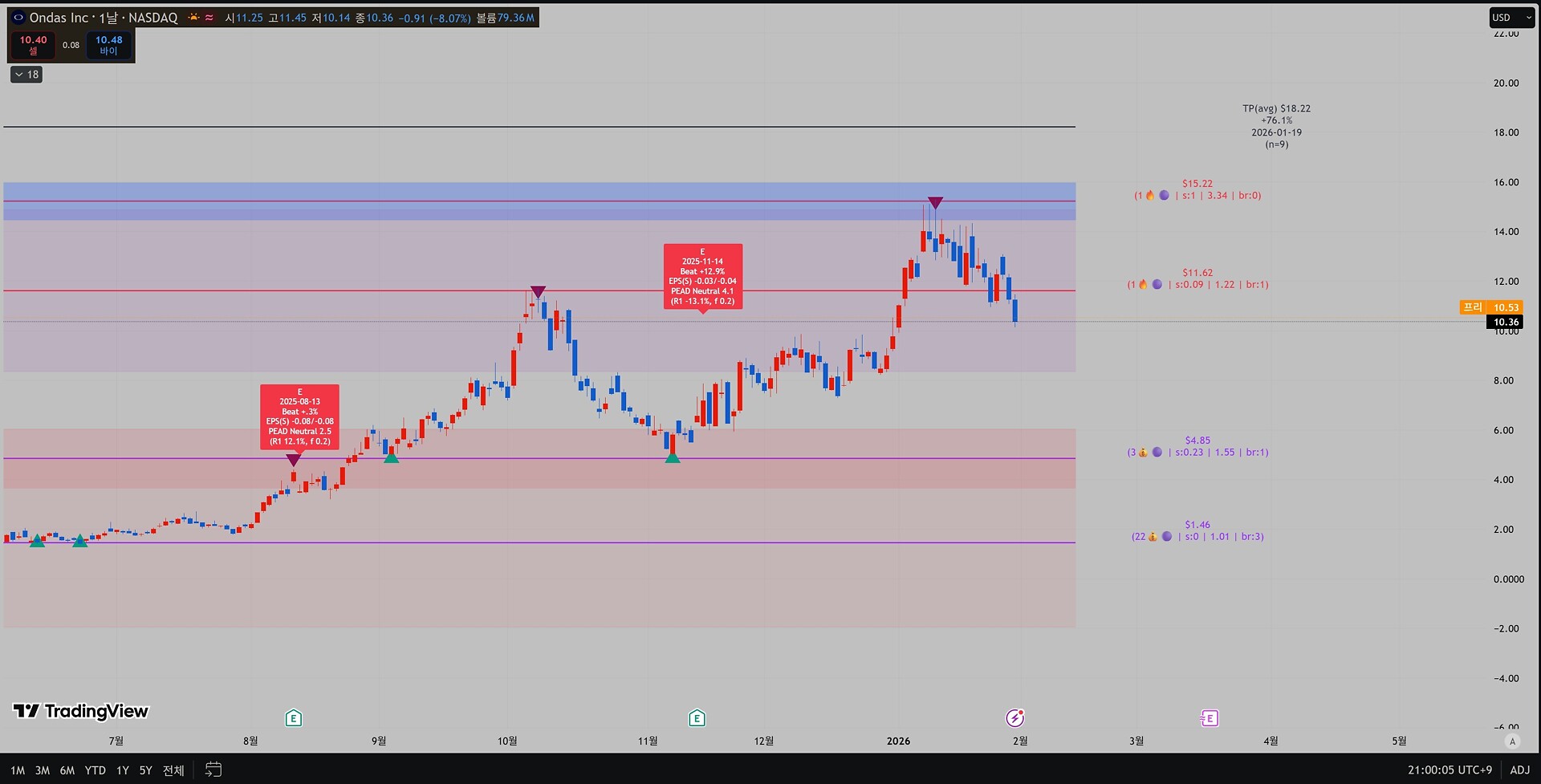Click the down-triangle marker at the October peak
The image size is (1541, 784).
coord(538,292)
